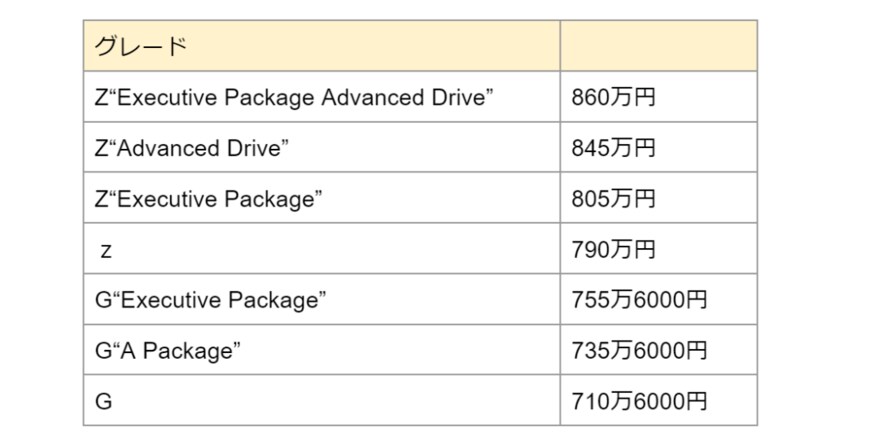Click the empty header cell above prices

point(657,46)
